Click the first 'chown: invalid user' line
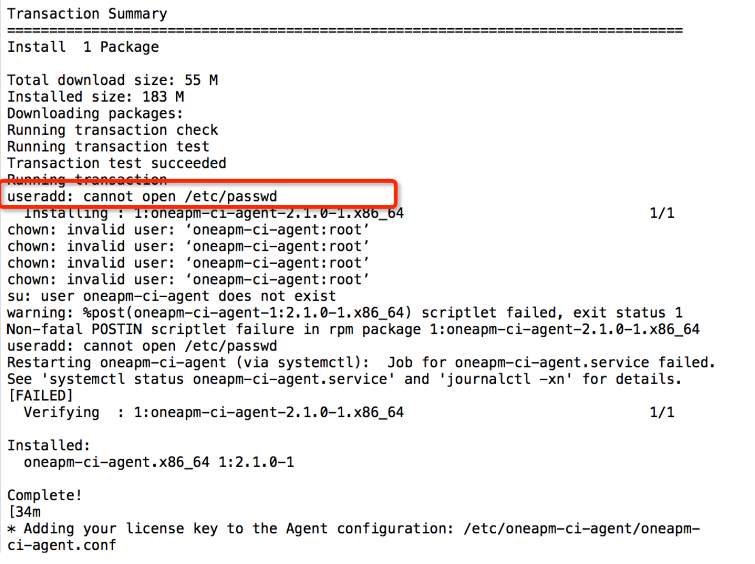This screenshot has width=755, height=564. click(188, 230)
